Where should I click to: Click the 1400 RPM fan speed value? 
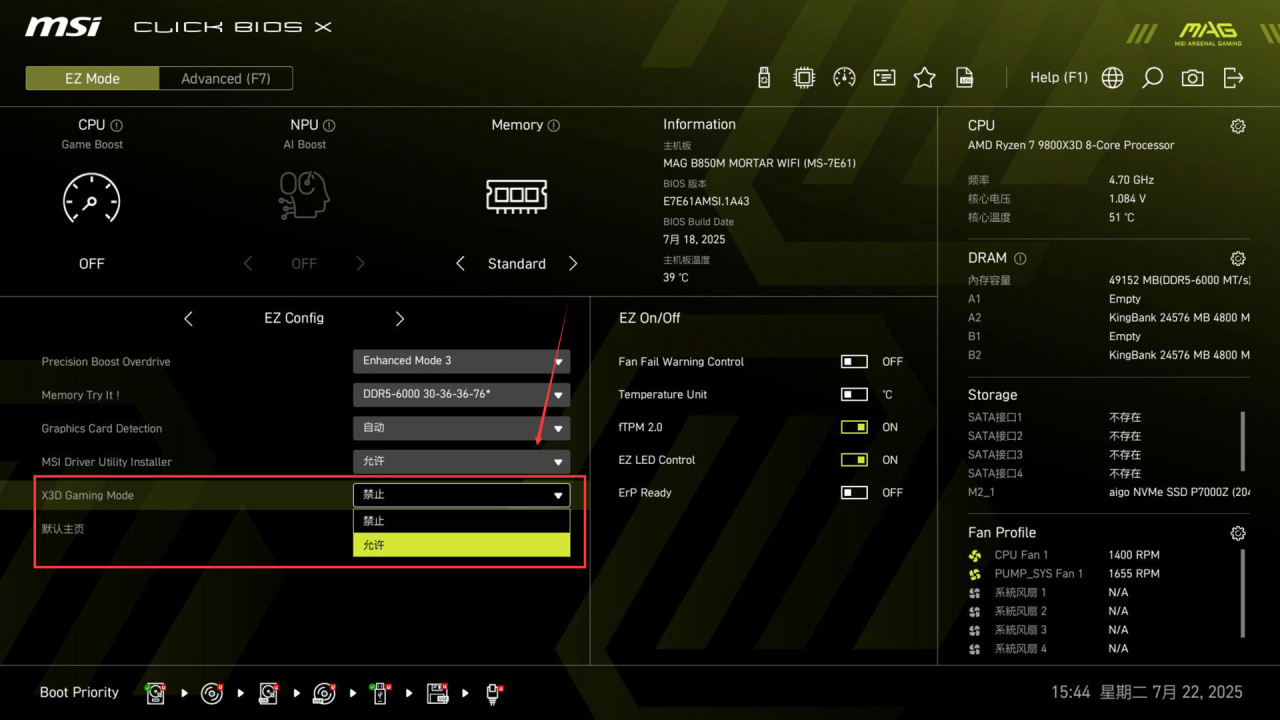[x=1134, y=555]
